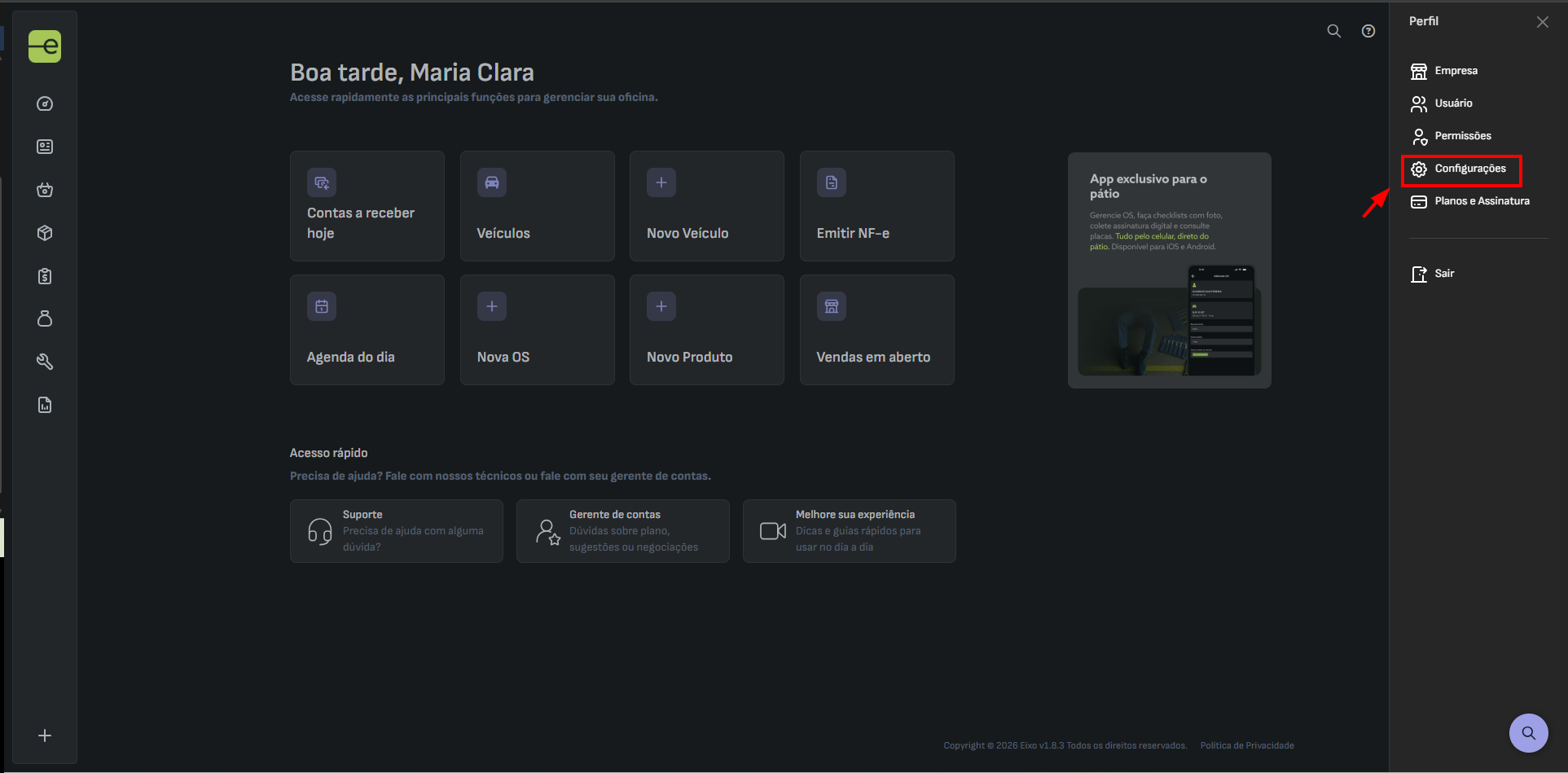Viewport: 1568px width, 773px height.
Task: Click the car icon on Veículos card
Action: pyautogui.click(x=492, y=182)
